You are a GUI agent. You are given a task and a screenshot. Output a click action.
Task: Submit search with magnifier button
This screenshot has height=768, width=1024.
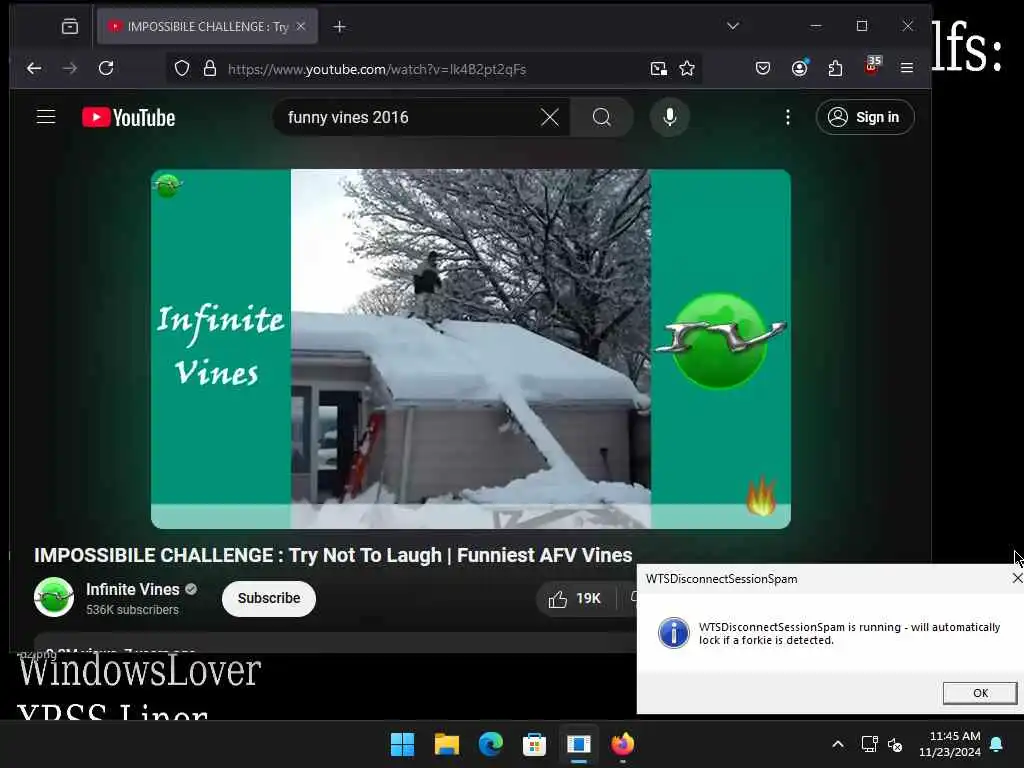(601, 118)
